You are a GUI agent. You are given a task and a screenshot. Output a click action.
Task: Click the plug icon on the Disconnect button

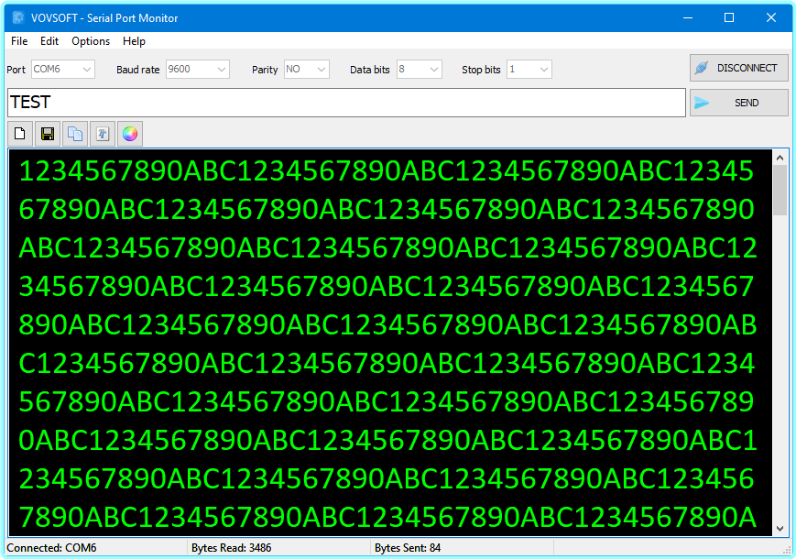pyautogui.click(x=701, y=68)
